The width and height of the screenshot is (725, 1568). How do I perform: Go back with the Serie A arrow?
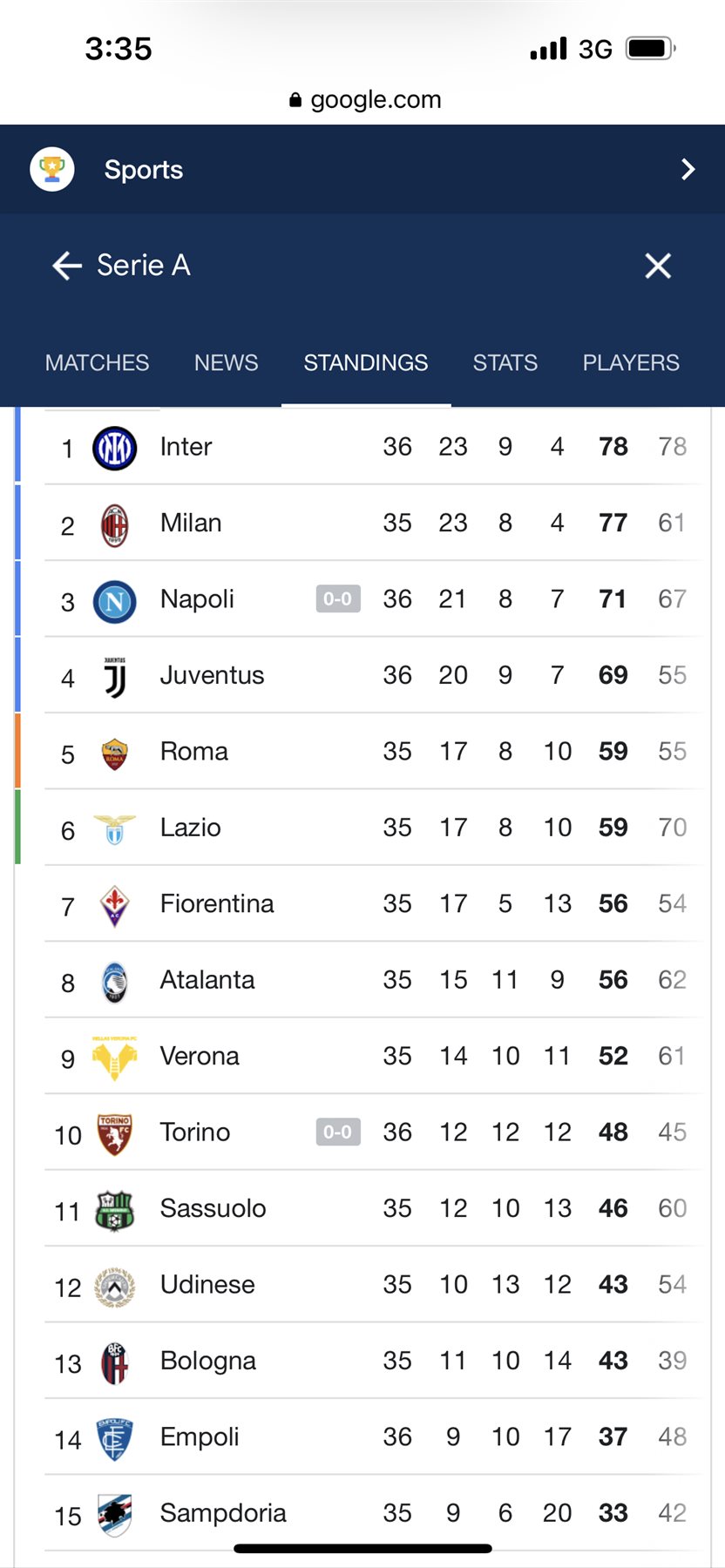tap(67, 266)
